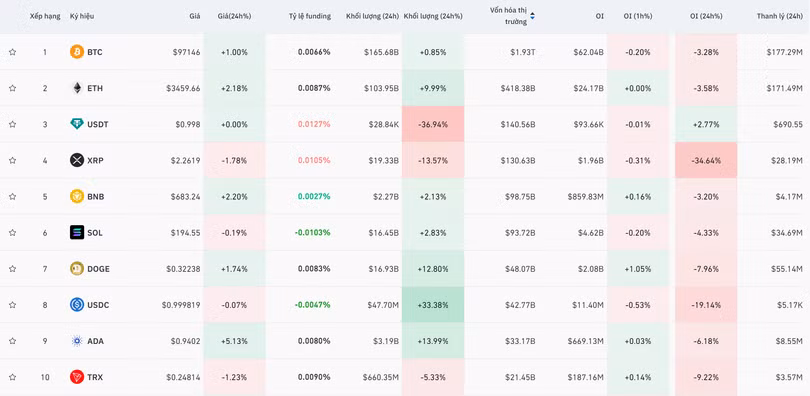Click XRP funding rate 0.0105%
This screenshot has height=396, width=810.
pyautogui.click(x=314, y=161)
